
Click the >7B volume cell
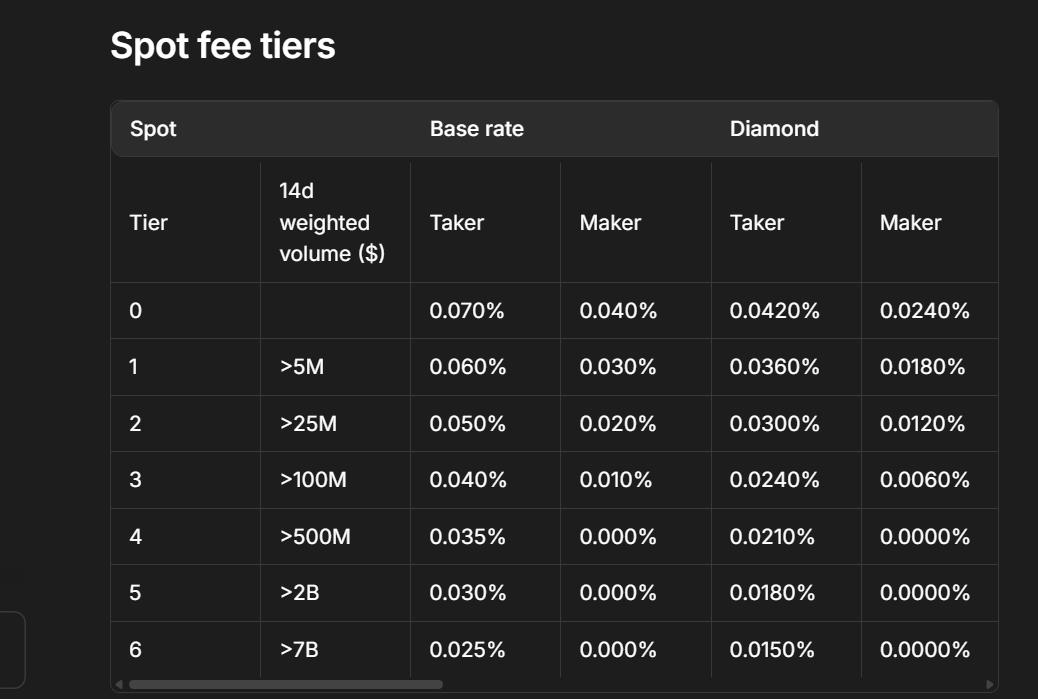[x=299, y=650]
